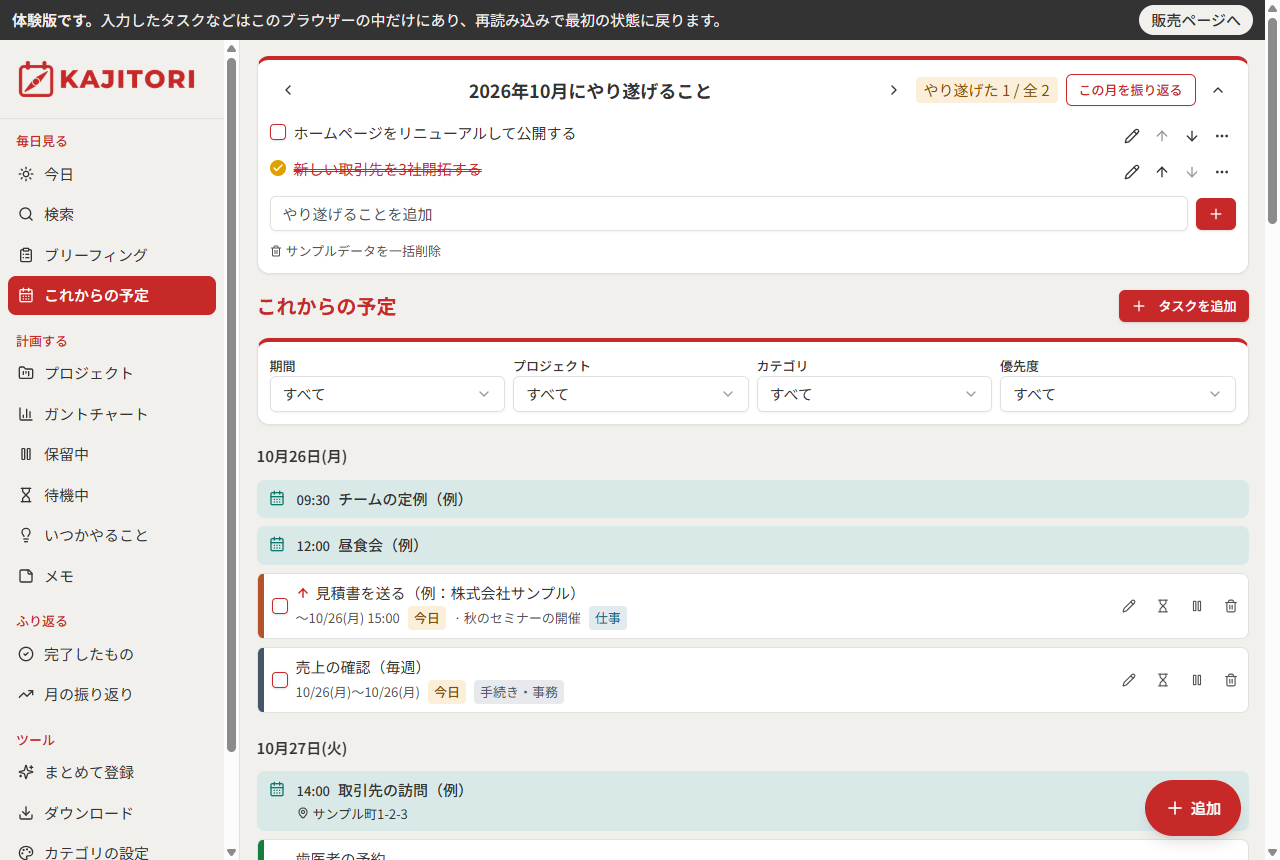Open the カテゴリ filter dropdown

[x=874, y=394]
